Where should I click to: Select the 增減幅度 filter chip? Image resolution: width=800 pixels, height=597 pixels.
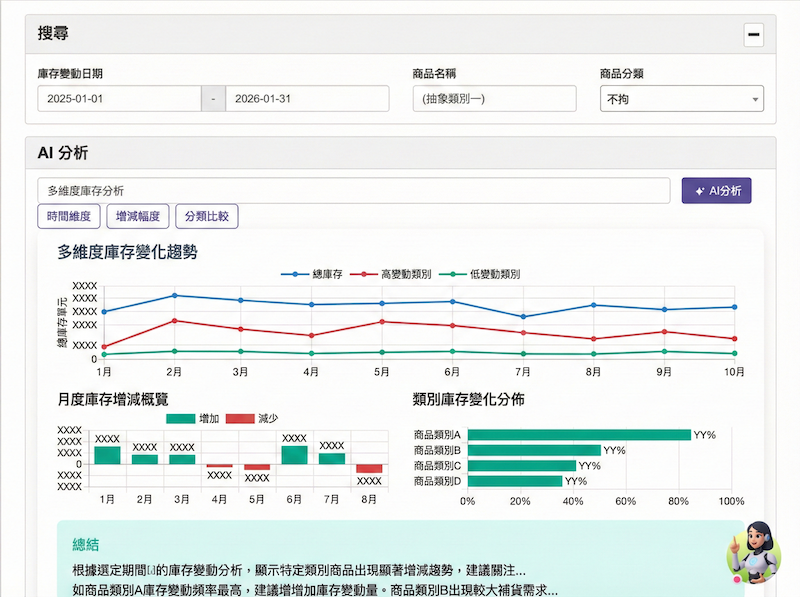[138, 216]
